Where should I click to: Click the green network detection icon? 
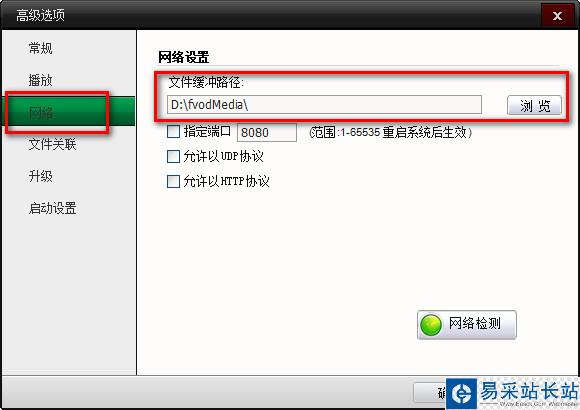click(431, 325)
